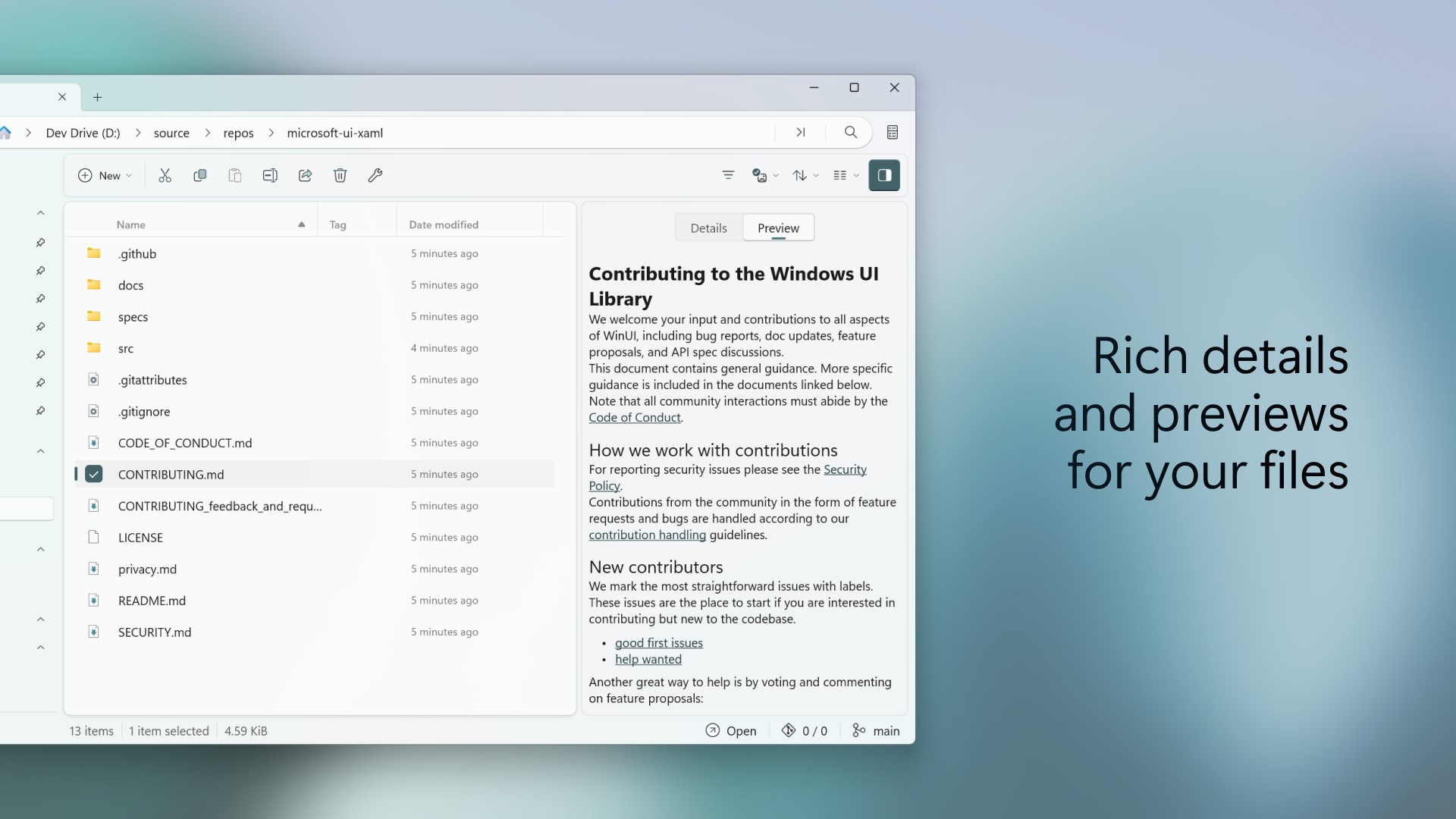Click the Paste icon

pos(235,175)
